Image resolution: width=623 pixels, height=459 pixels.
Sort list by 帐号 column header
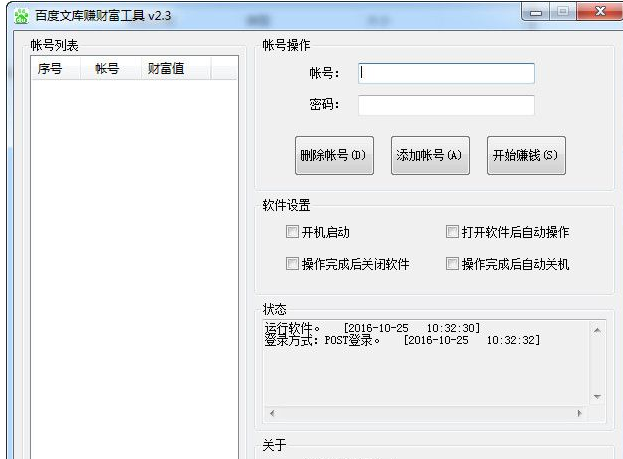click(111, 68)
